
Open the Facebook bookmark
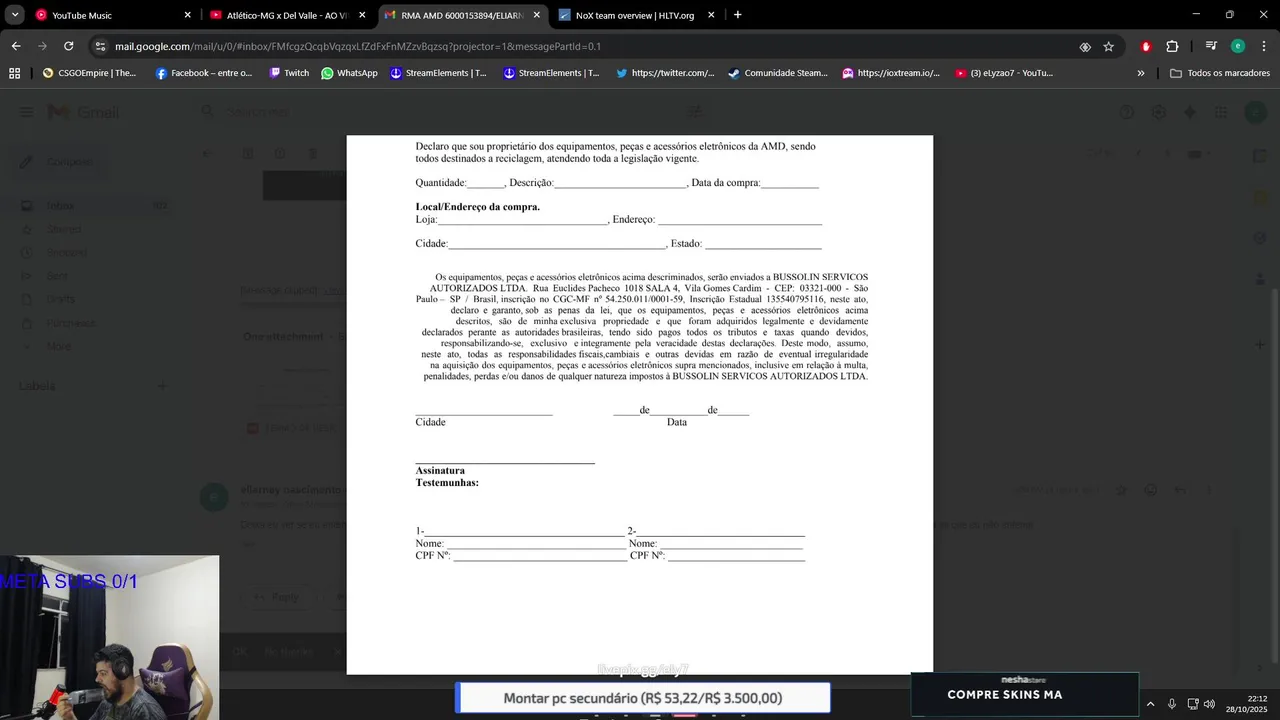(204, 73)
